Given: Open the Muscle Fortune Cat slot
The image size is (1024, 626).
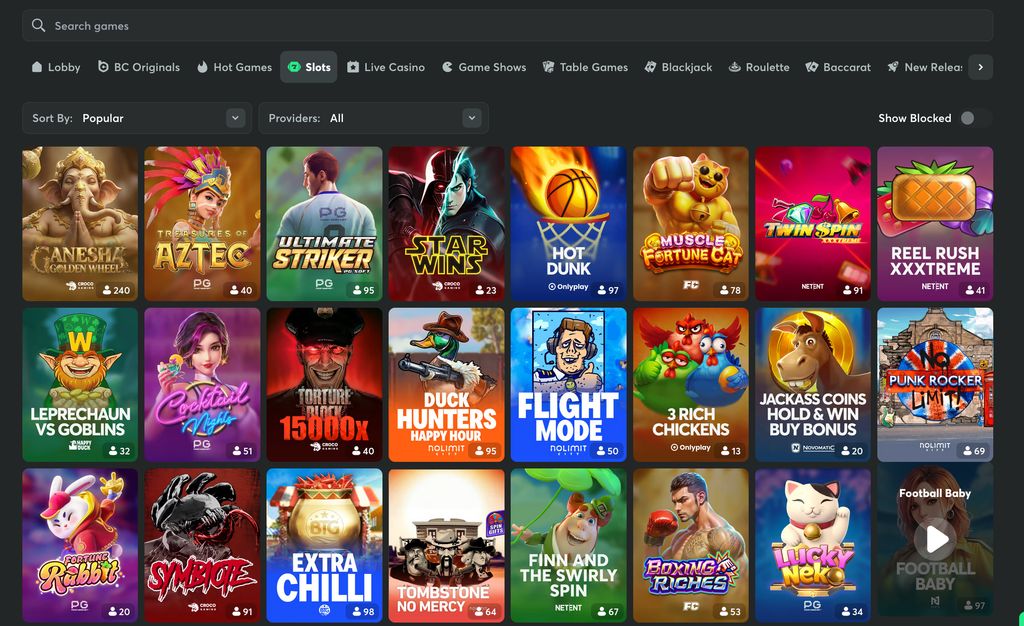Looking at the screenshot, I should [691, 224].
